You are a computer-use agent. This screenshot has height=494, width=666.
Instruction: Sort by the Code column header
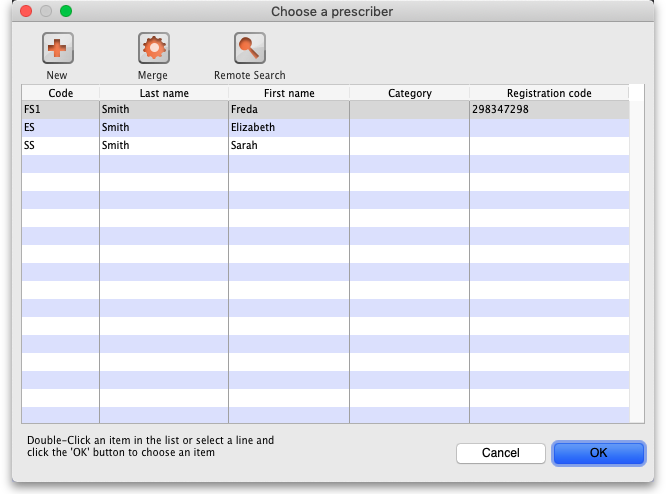[60, 93]
